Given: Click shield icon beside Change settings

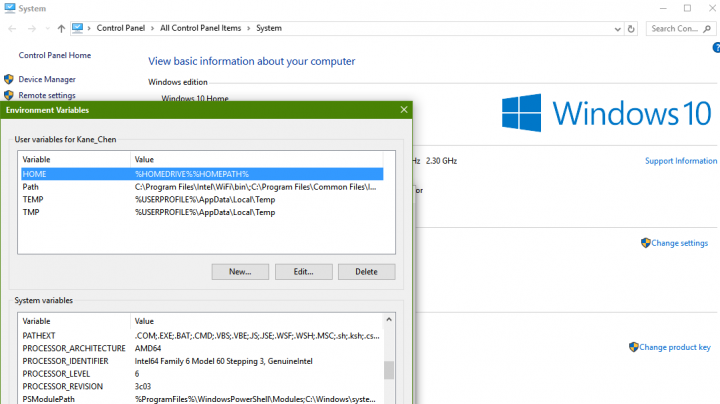Looking at the screenshot, I should tap(646, 242).
